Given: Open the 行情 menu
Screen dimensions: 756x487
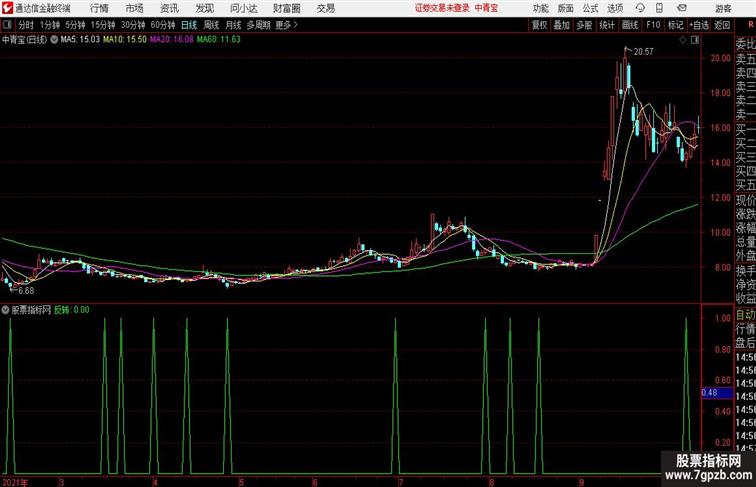Looking at the screenshot, I should (99, 8).
